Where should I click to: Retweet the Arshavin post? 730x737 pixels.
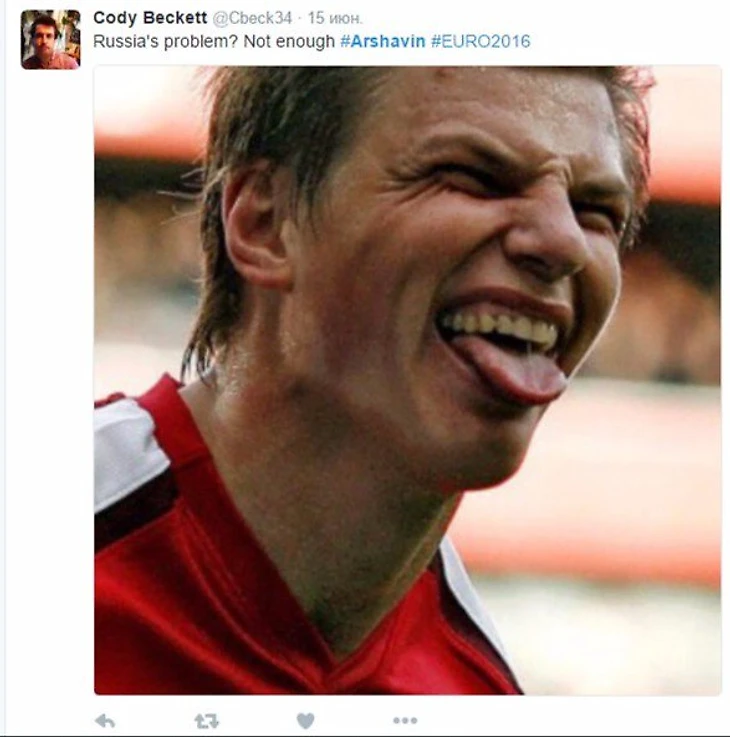coord(206,720)
